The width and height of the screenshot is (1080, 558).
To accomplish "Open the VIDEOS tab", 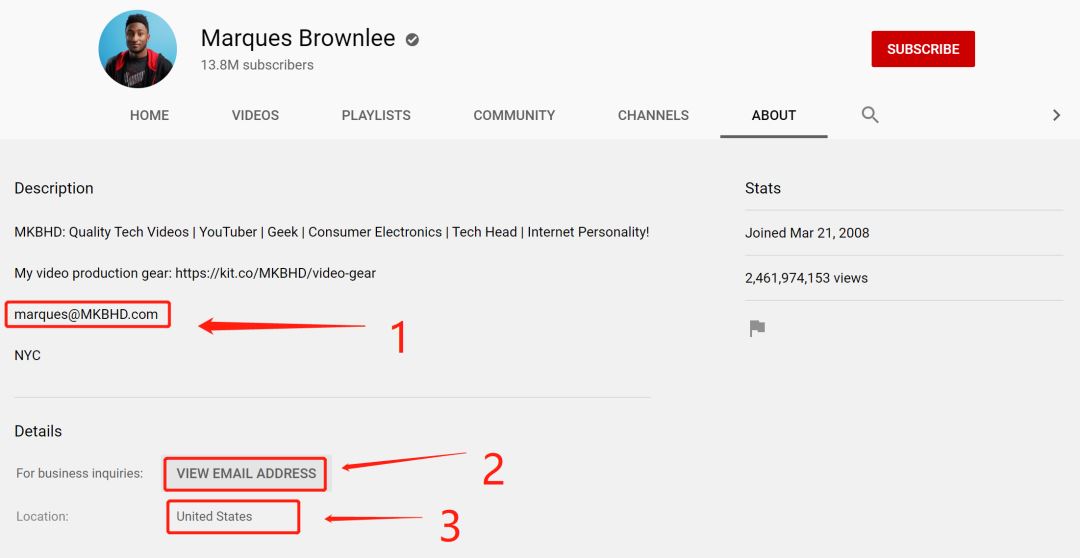I will [256, 115].
